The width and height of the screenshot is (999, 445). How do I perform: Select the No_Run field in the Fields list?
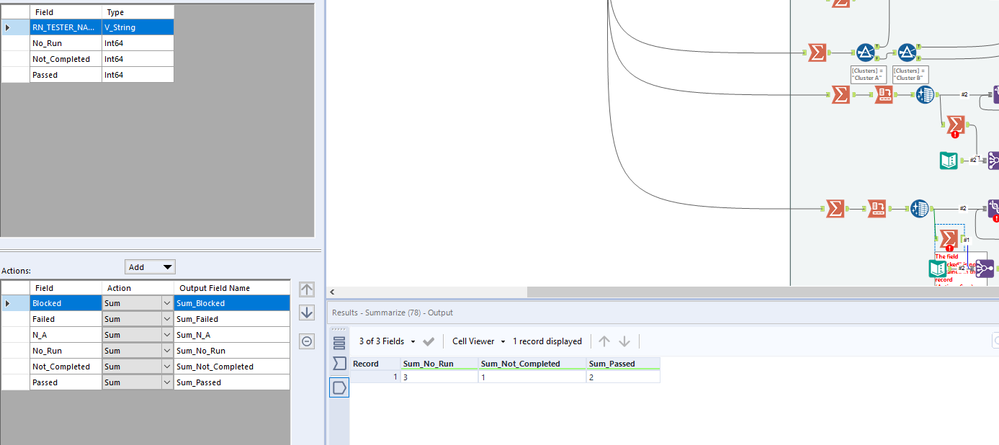coord(66,43)
